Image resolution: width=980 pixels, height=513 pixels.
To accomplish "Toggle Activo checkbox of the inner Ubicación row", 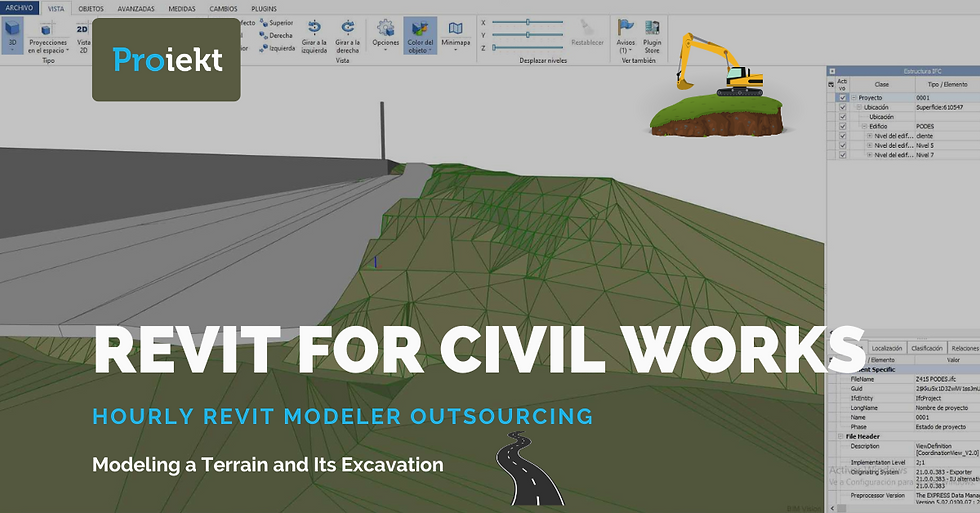I will 842,117.
